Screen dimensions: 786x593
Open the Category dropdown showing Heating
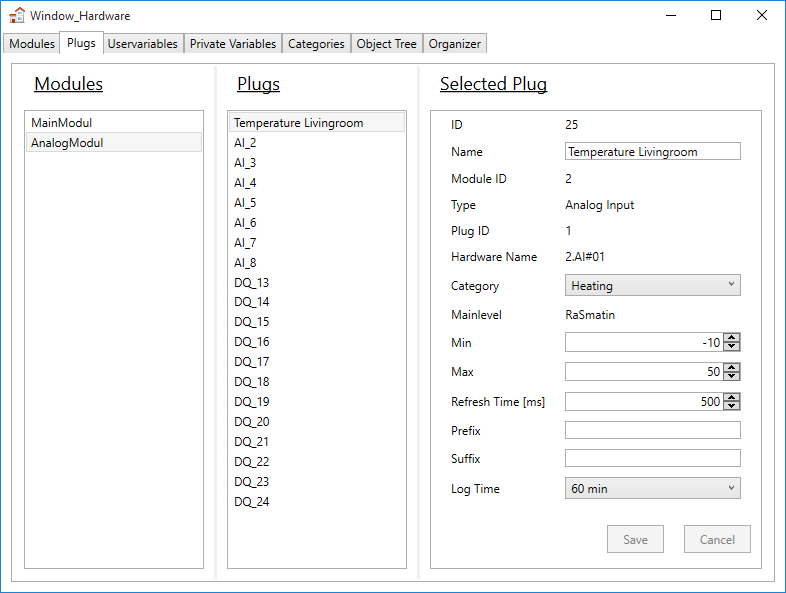point(652,286)
